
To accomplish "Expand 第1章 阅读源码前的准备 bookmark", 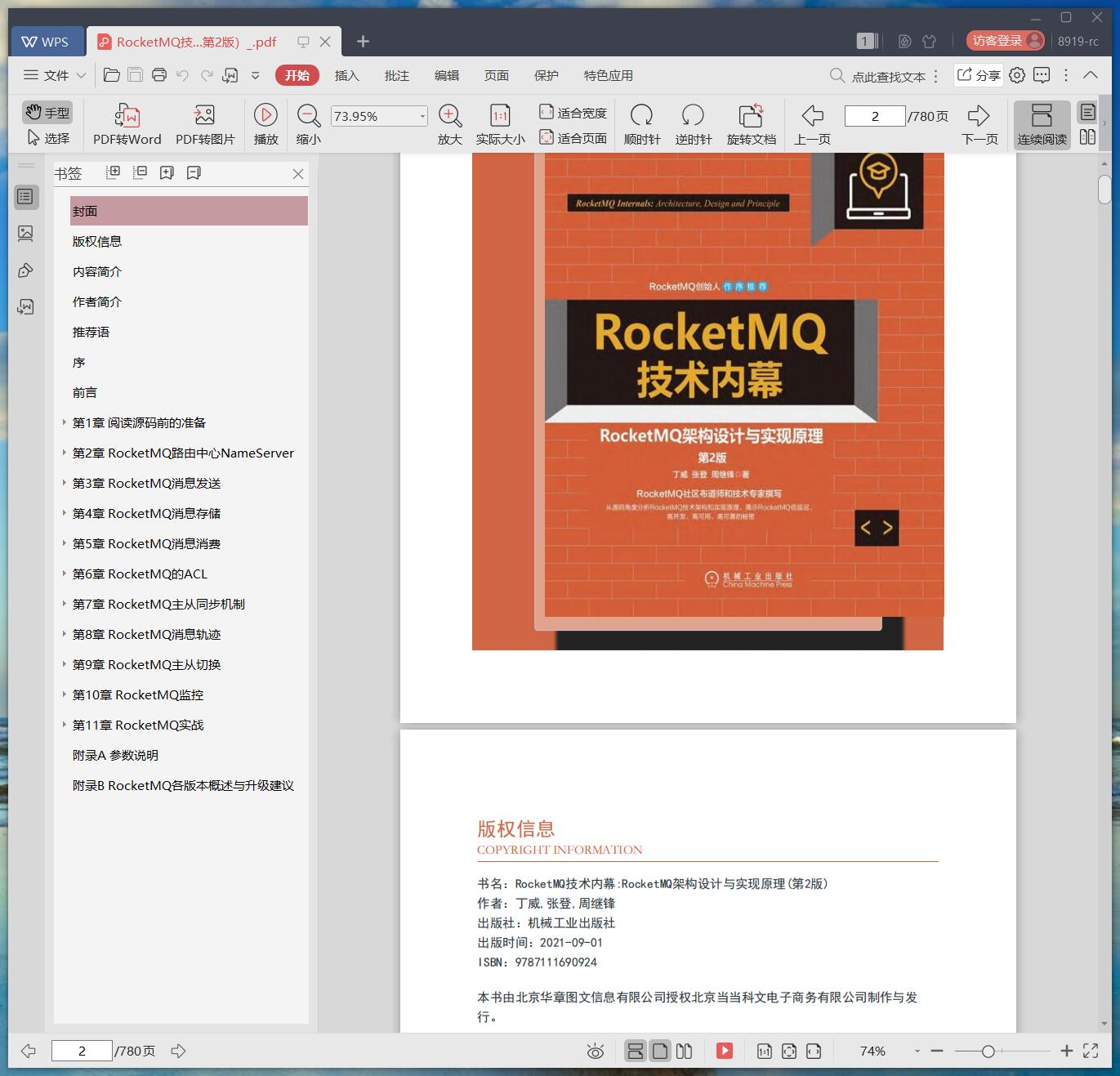I will [64, 422].
